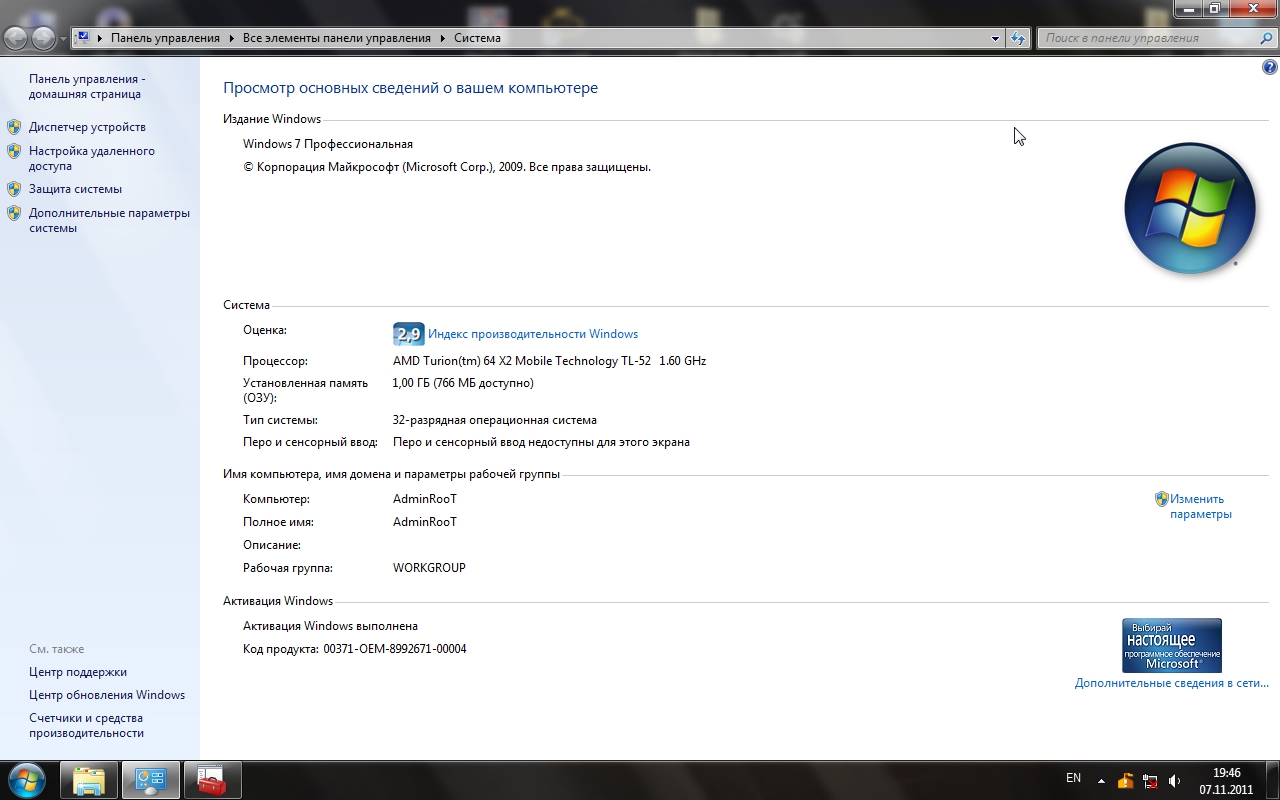Viewport: 1280px width, 800px height.
Task: Click the Microsoft Corp 2009 copyright line
Action: 447,167
